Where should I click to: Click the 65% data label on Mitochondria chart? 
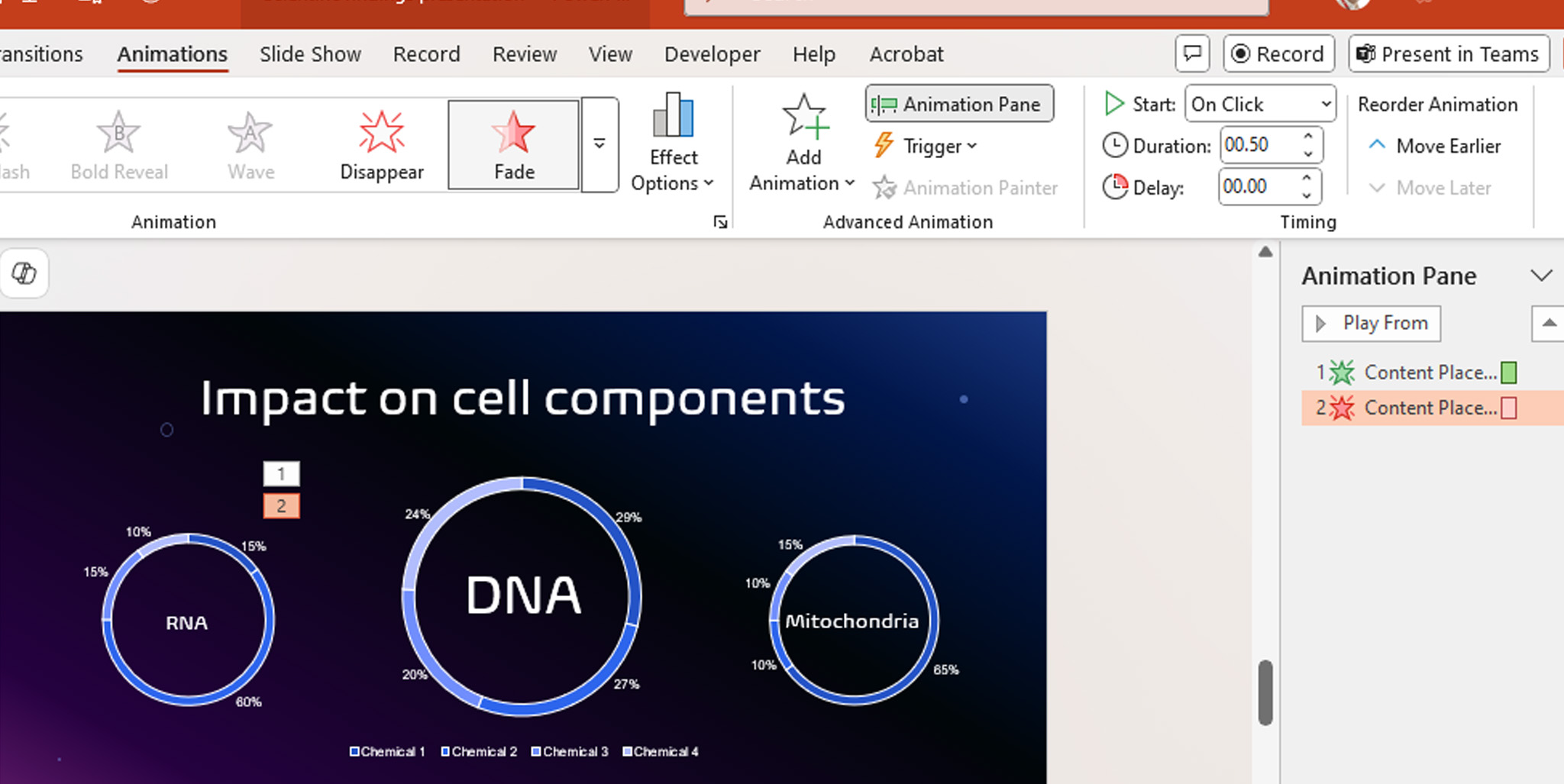point(946,669)
